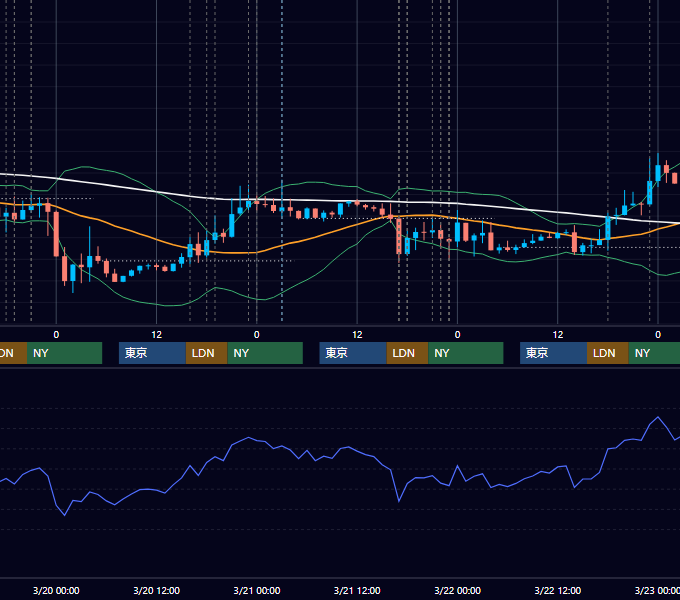Click the LDN session bar following 3/22 12:00
The image size is (680, 600).
click(608, 353)
